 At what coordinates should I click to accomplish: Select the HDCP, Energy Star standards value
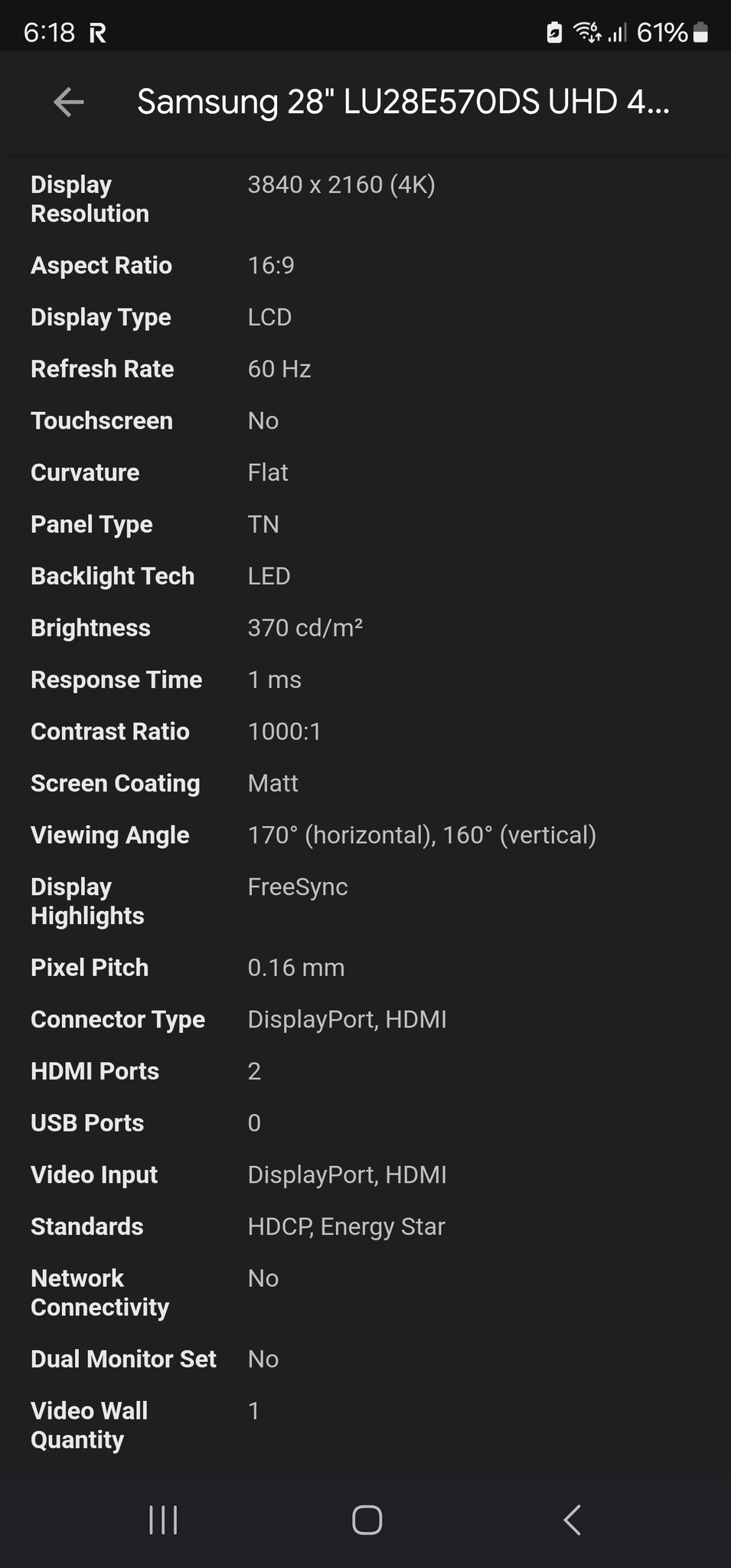pos(346,1227)
